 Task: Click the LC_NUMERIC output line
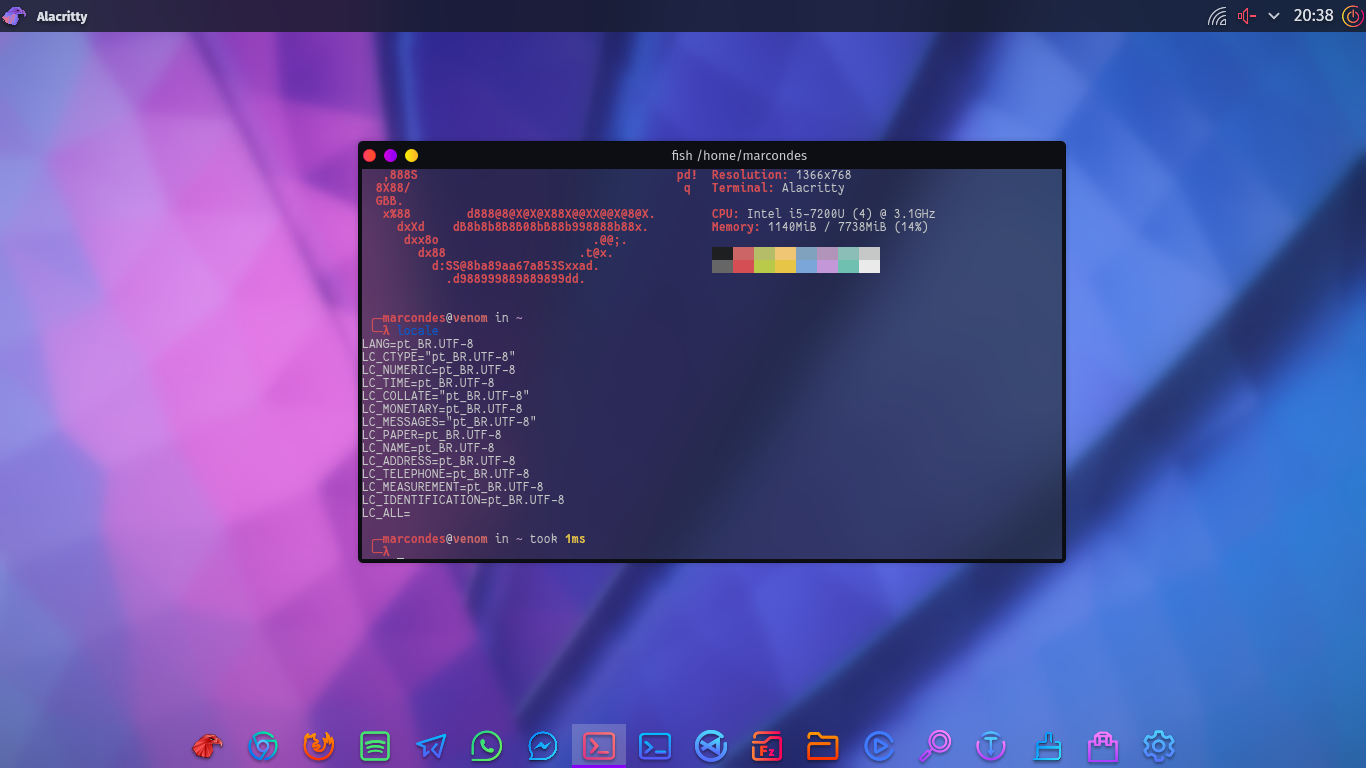439,370
